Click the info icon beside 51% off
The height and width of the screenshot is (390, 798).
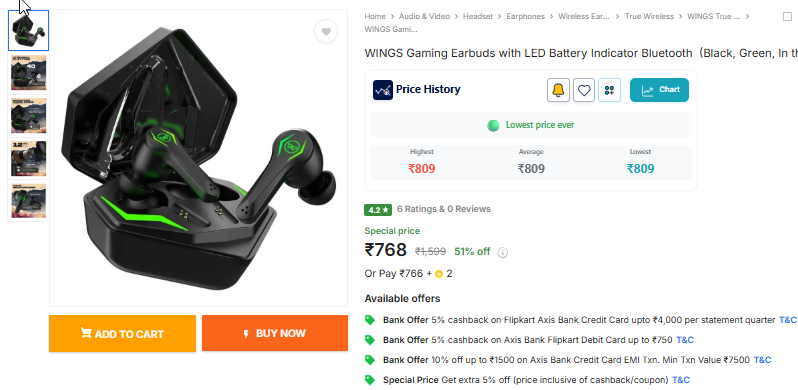[502, 252]
